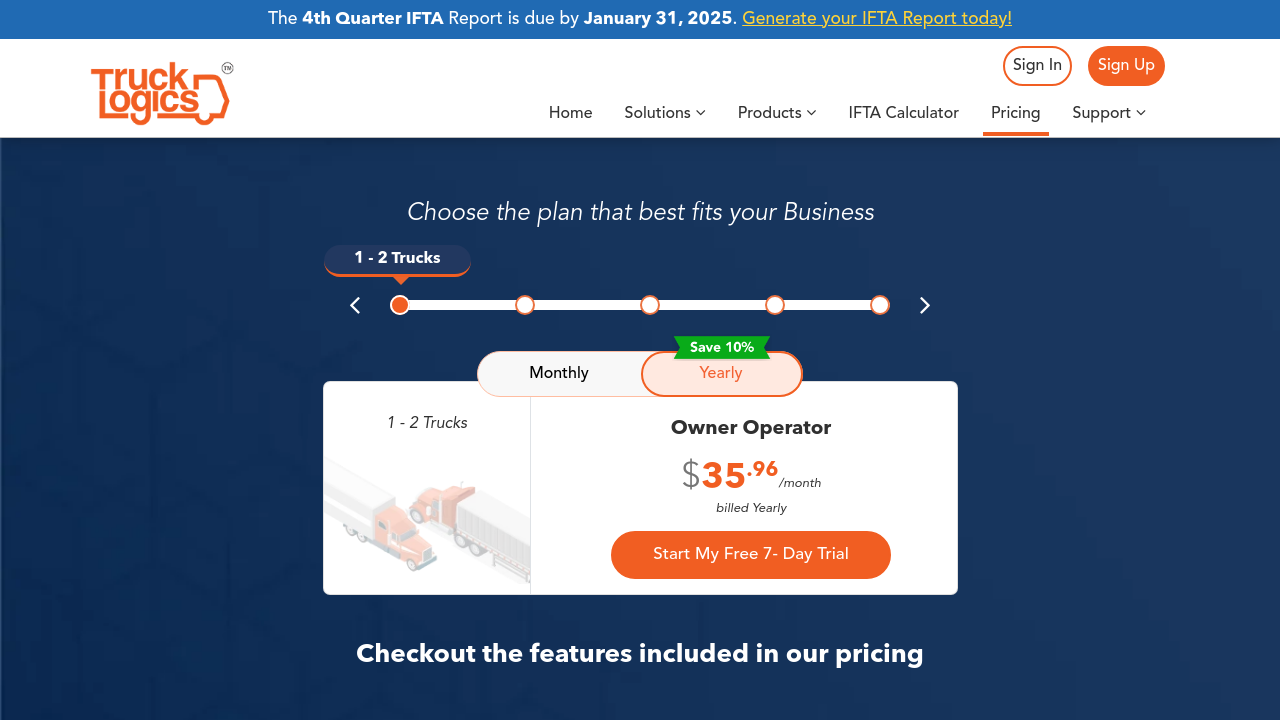Open the IFTA Calculator page
The image size is (1280, 720).
click(x=904, y=113)
